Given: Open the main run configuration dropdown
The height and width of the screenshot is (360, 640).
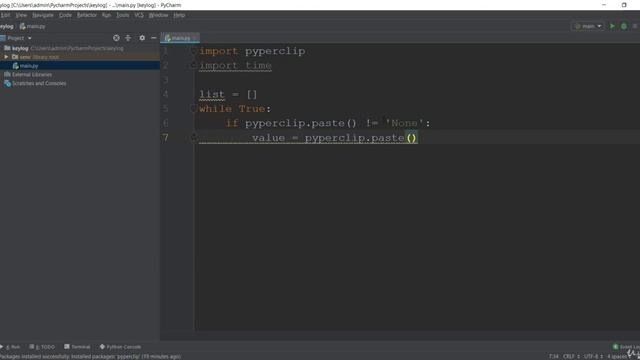Looking at the screenshot, I should 588,26.
